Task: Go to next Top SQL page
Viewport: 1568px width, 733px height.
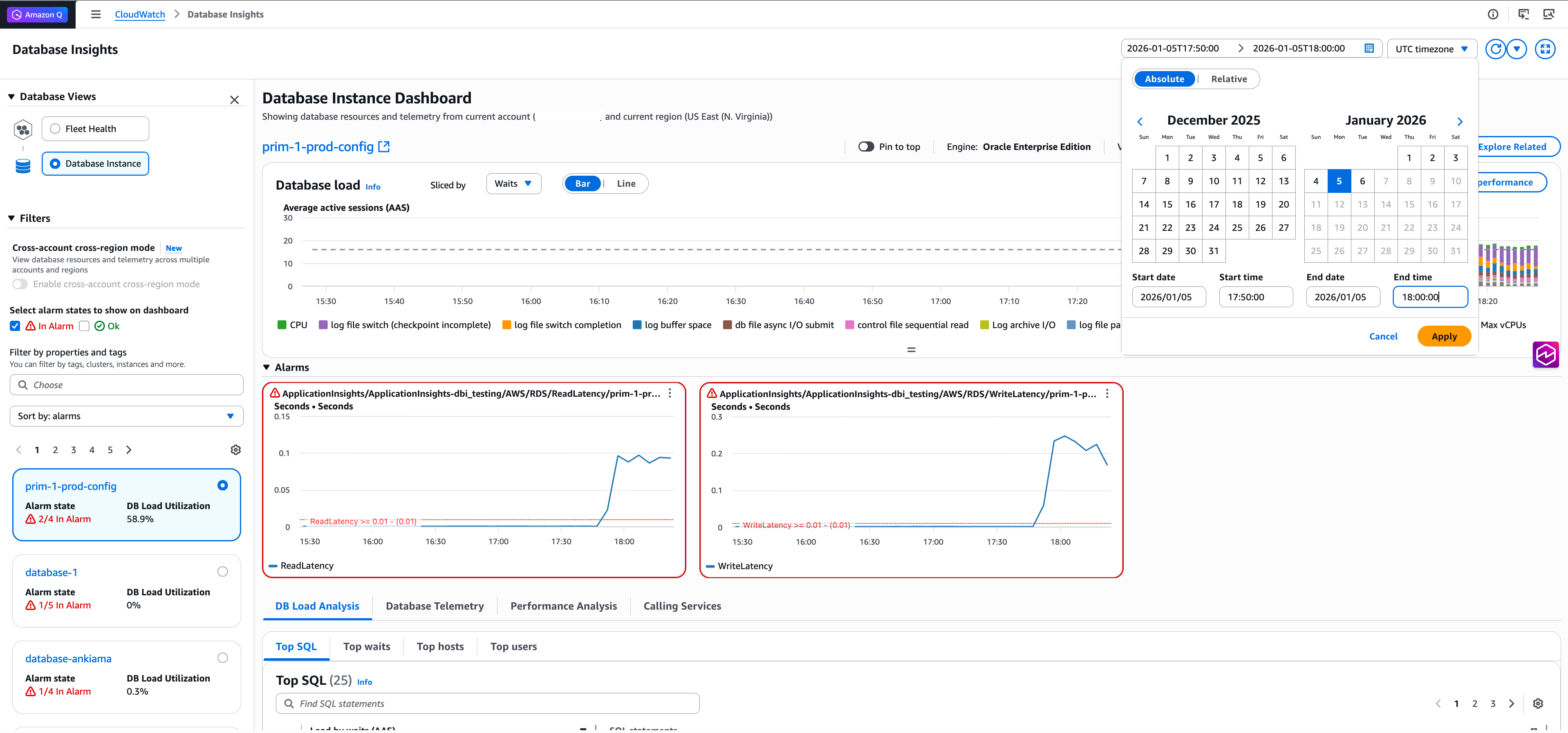Action: pyautogui.click(x=1512, y=703)
